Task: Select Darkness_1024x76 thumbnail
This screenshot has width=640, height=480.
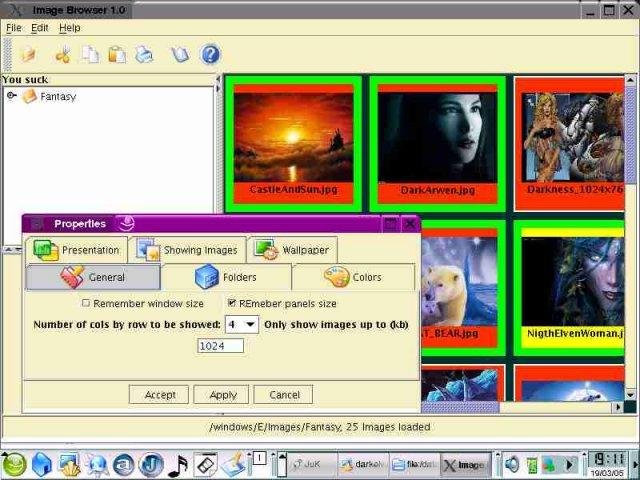Action: (x=569, y=144)
